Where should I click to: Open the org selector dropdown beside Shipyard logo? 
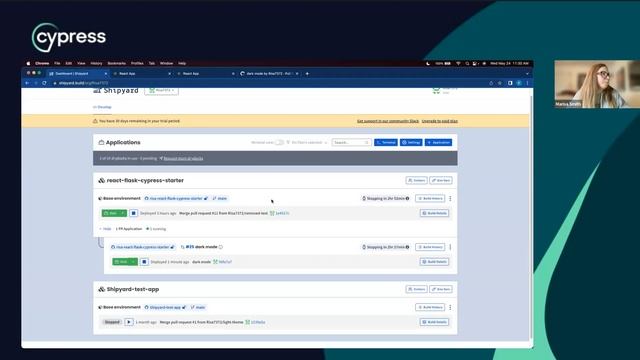point(161,91)
